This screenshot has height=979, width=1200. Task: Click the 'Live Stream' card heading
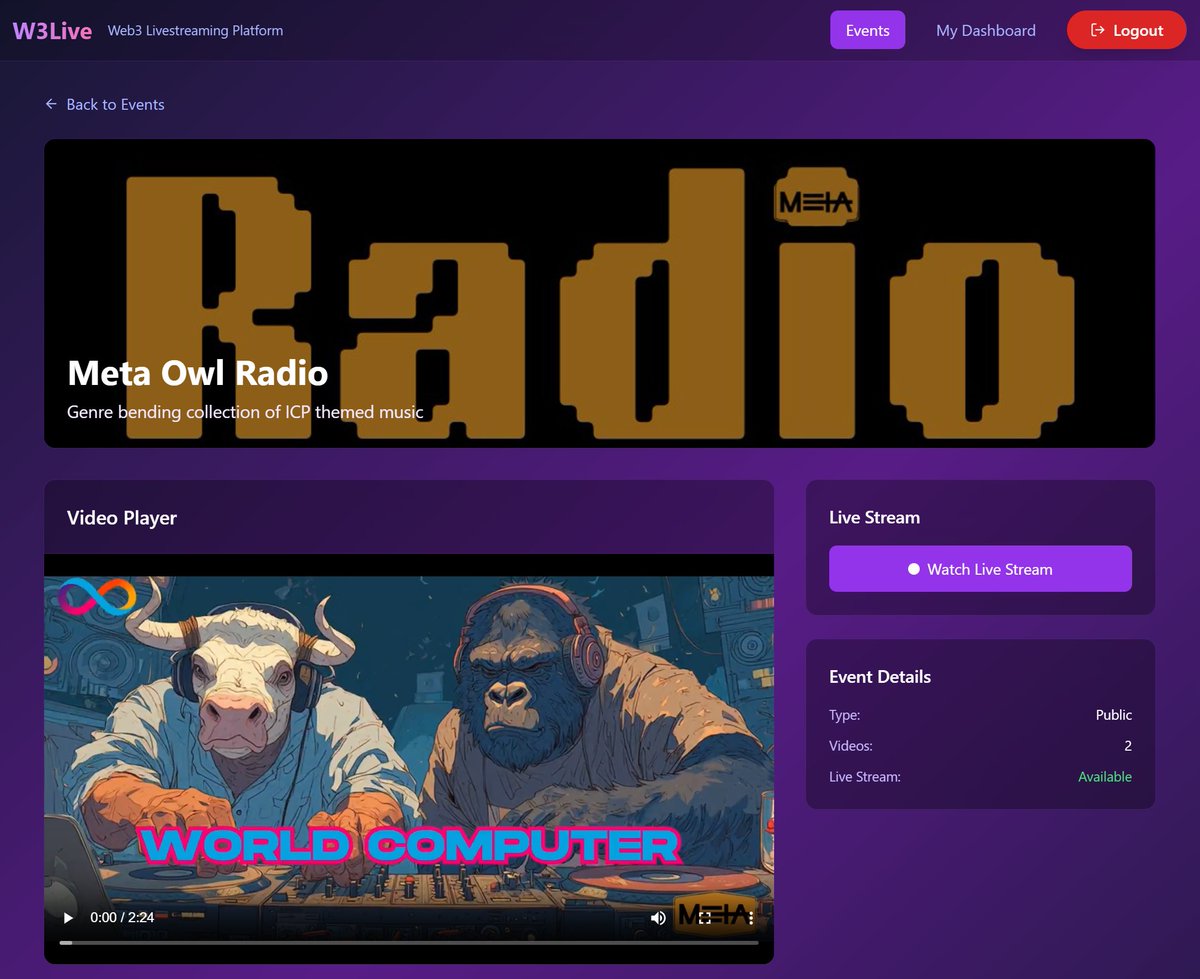874,517
